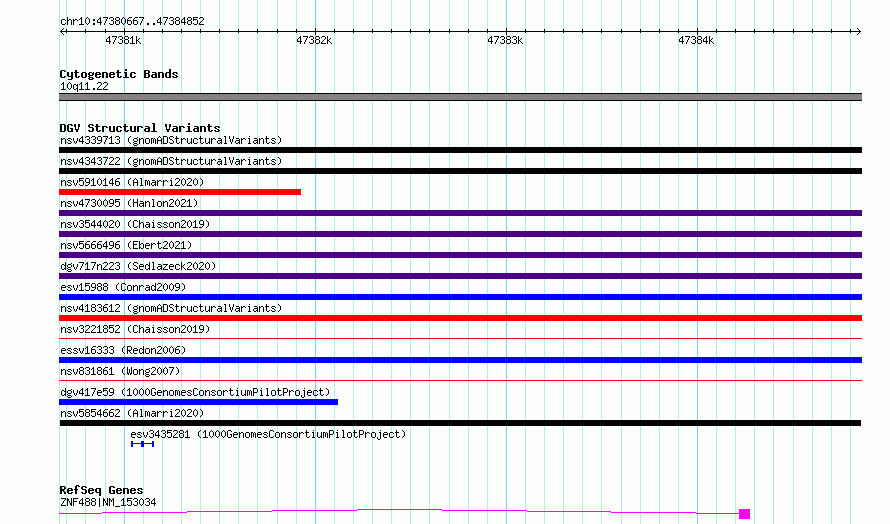The image size is (890, 524).
Task: Click the nsv3221852 (Chaisson2019) label
Action: [135, 329]
